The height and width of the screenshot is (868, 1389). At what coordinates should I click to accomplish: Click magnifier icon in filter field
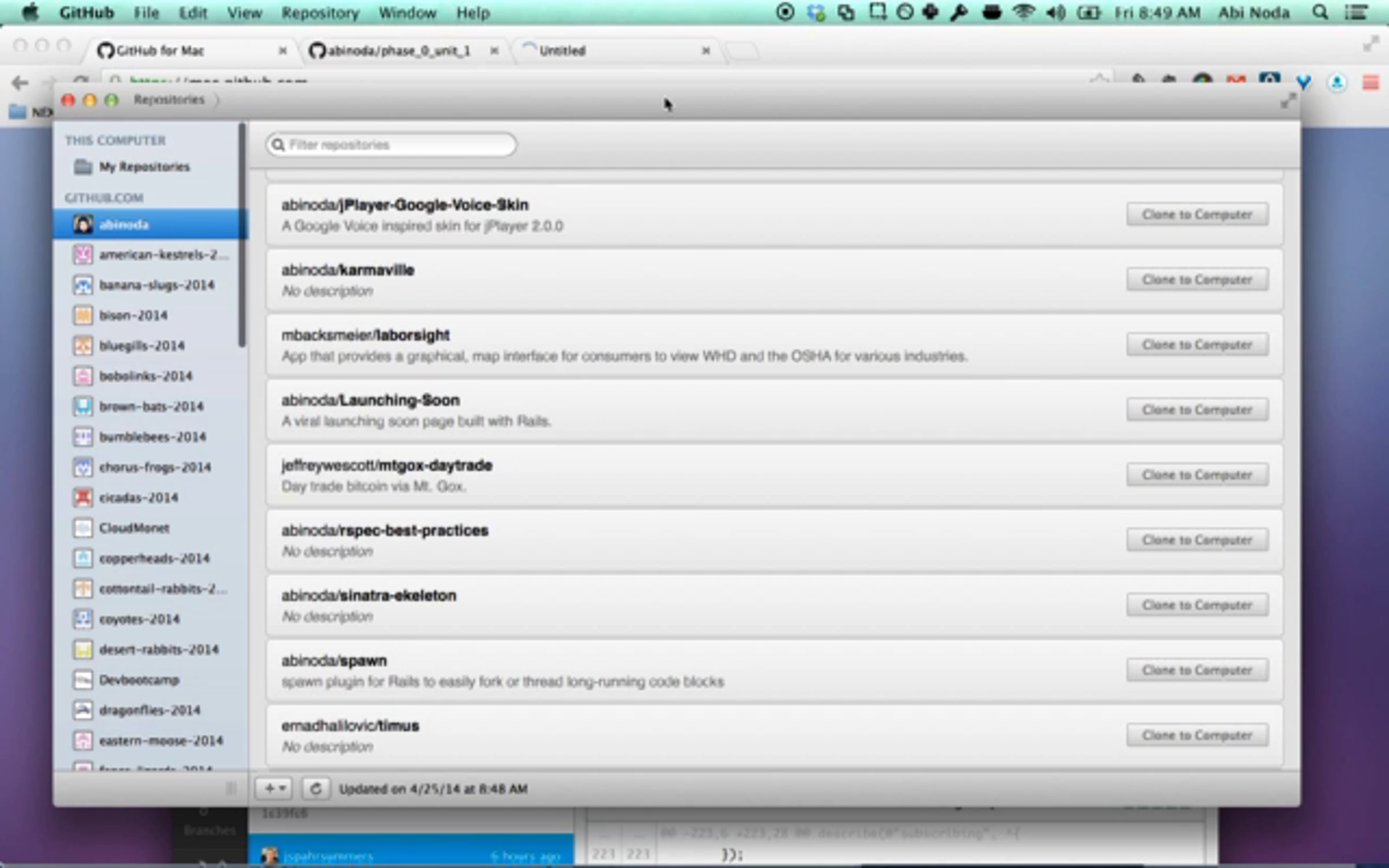[x=278, y=145]
